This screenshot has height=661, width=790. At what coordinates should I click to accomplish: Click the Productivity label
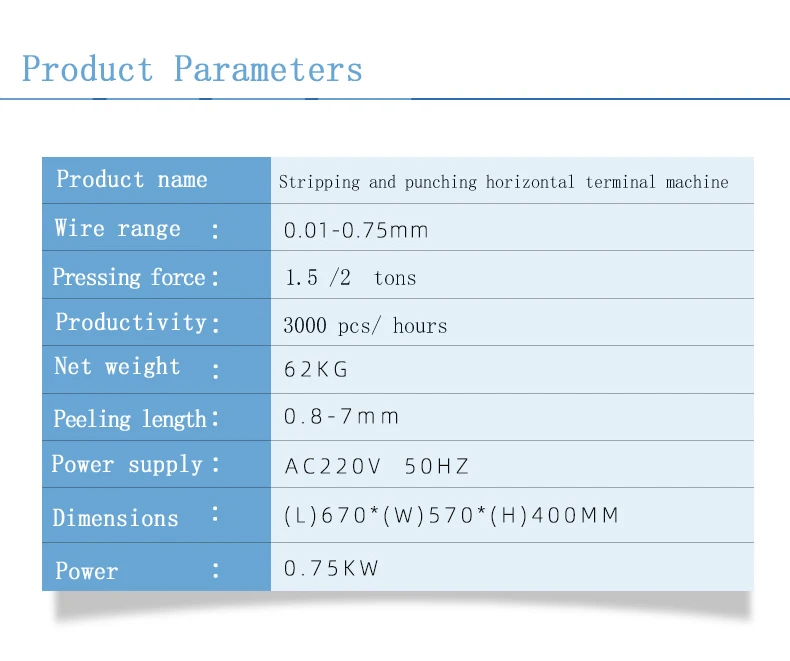131,322
